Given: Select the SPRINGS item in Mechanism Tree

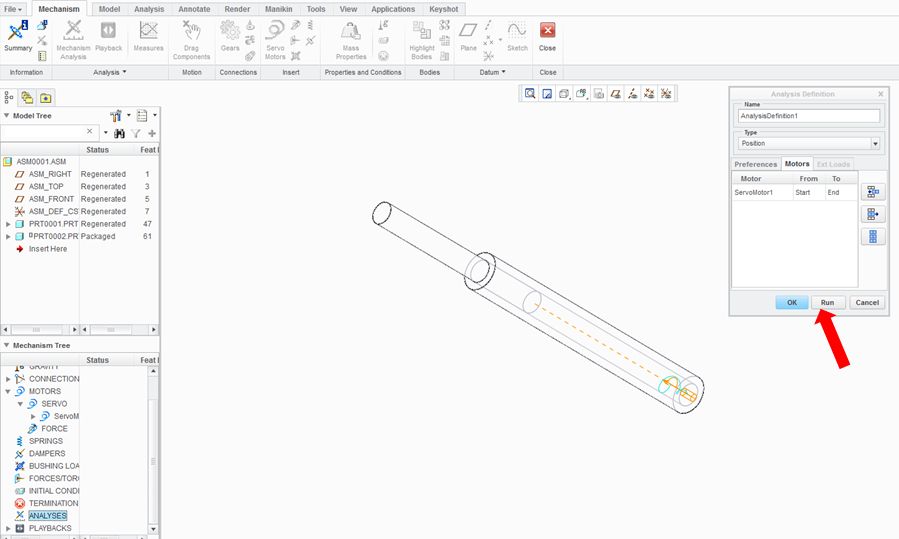Looking at the screenshot, I should pos(46,441).
